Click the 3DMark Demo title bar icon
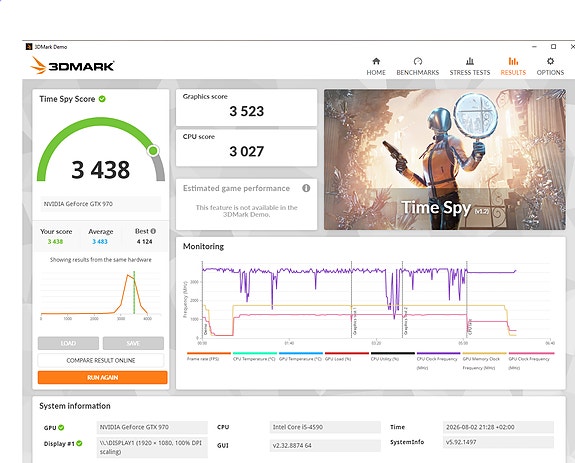This screenshot has height=463, width=575. pyautogui.click(x=29, y=47)
